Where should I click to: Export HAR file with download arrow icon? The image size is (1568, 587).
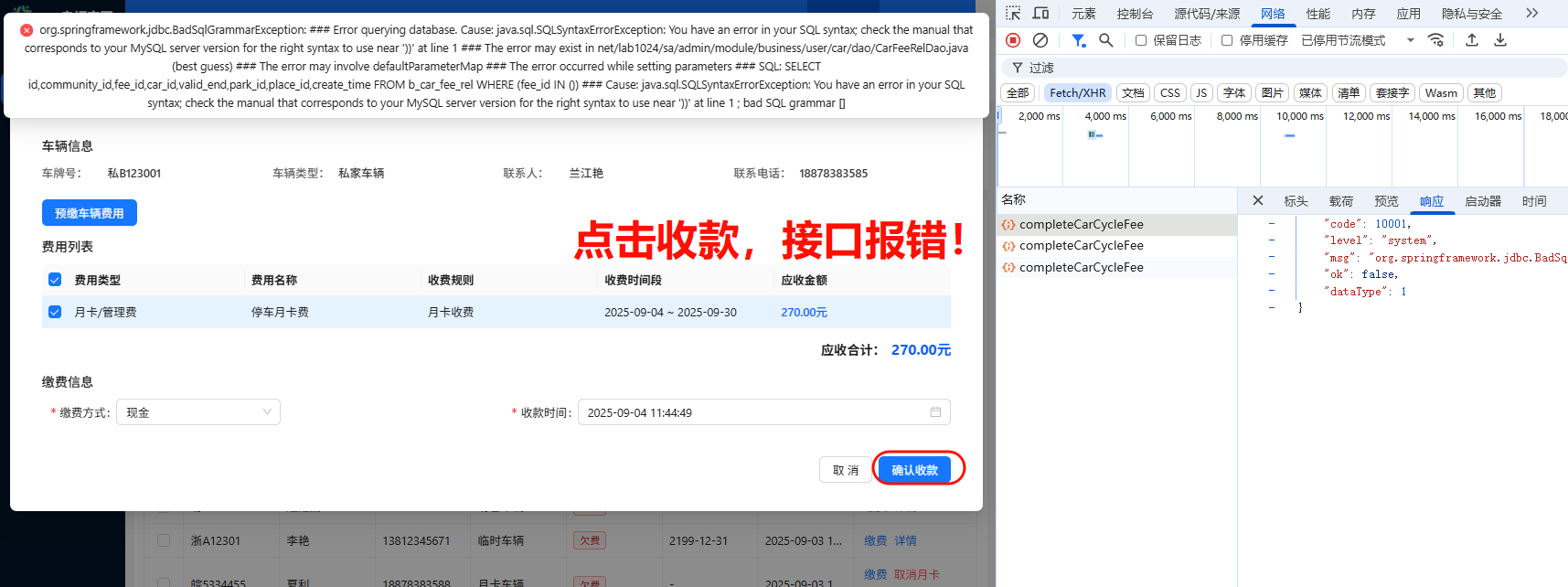[x=1500, y=40]
